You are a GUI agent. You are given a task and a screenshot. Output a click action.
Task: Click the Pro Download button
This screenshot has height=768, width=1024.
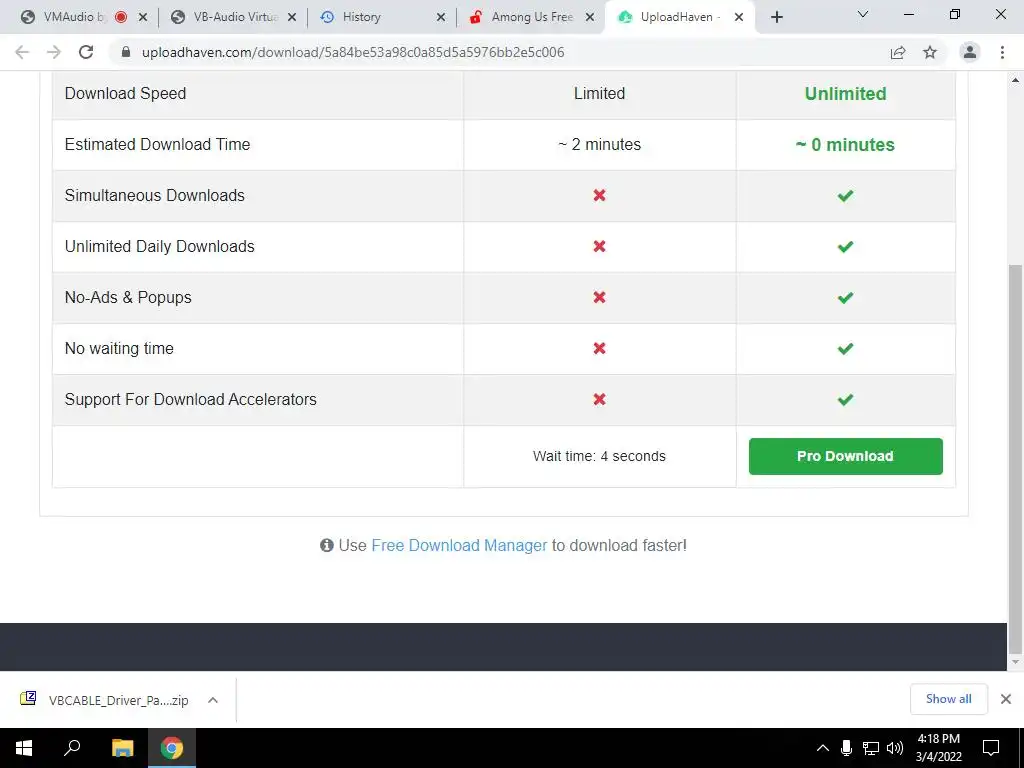(x=846, y=456)
